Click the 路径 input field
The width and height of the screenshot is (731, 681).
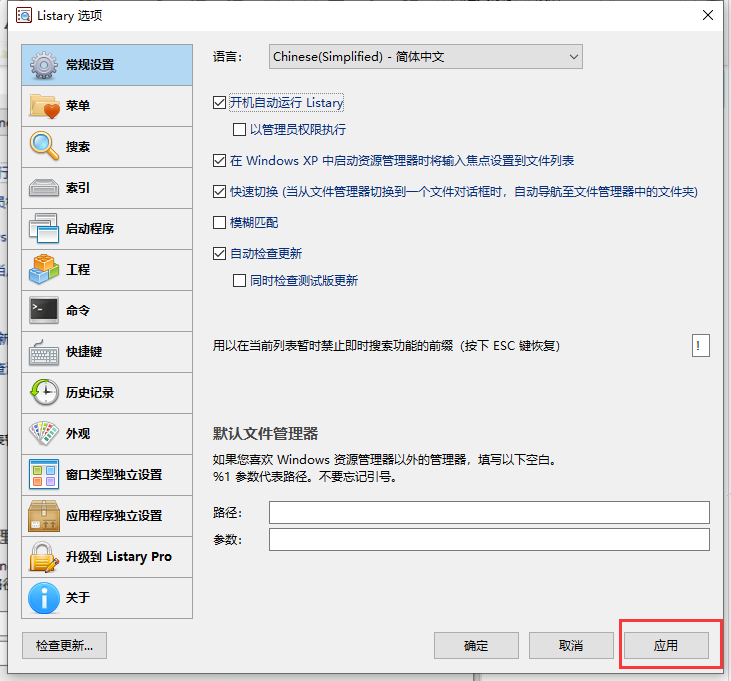pos(489,513)
